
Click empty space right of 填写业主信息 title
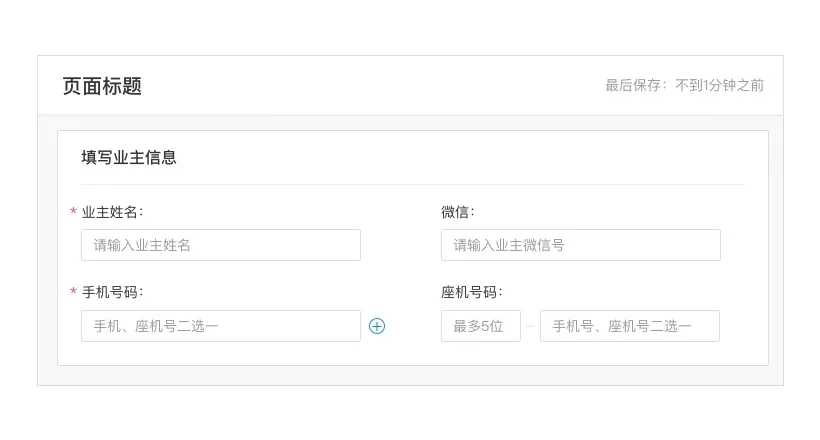[460, 157]
